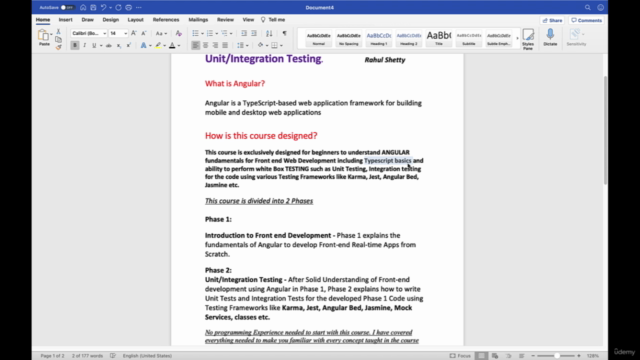Undo the last action

[x=104, y=7]
